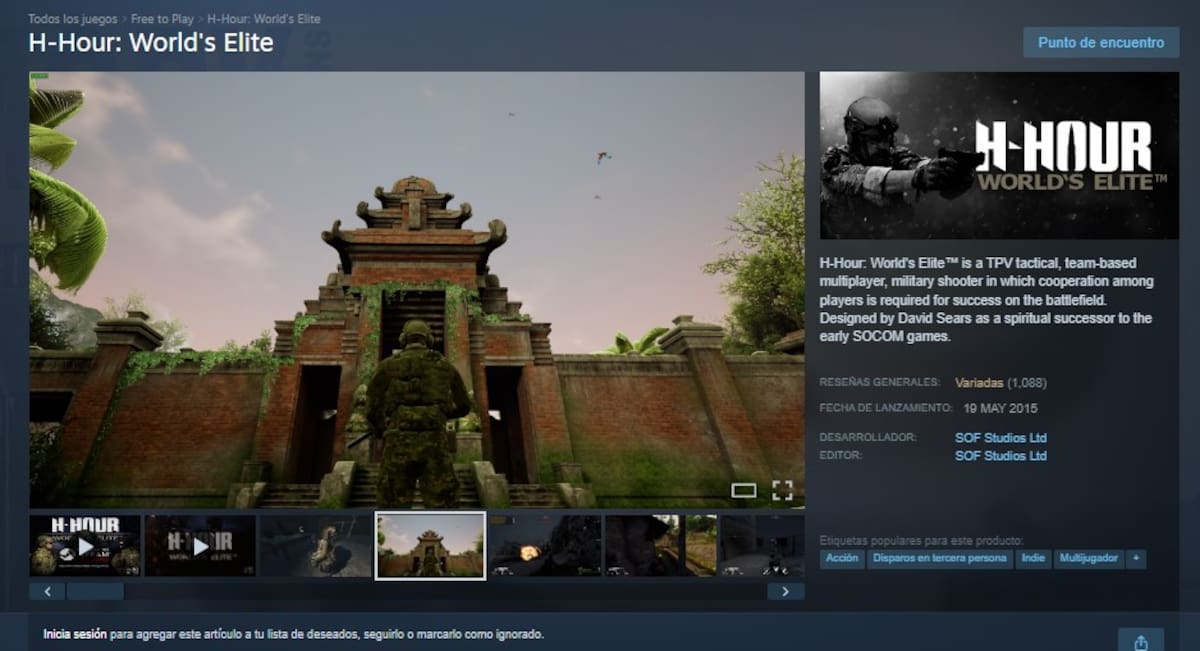The image size is (1200, 651).
Task: Play the second H-Hour trailer thumbnail
Action: point(200,546)
